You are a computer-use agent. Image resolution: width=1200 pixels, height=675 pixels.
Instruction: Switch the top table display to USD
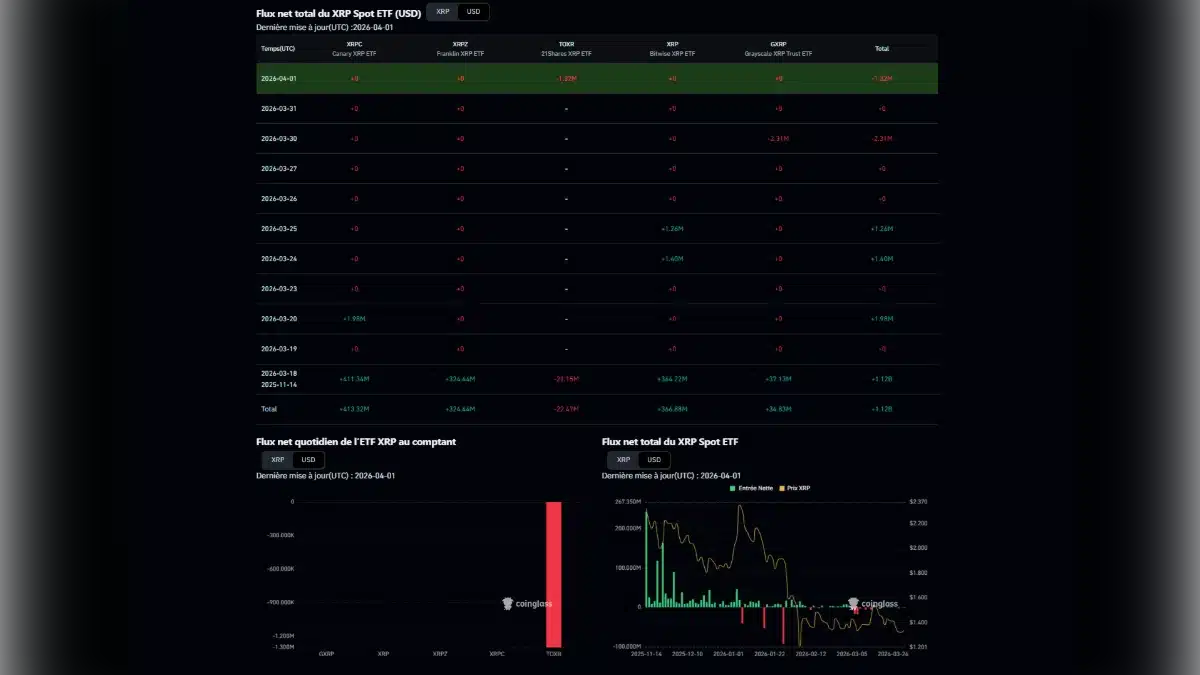point(471,11)
